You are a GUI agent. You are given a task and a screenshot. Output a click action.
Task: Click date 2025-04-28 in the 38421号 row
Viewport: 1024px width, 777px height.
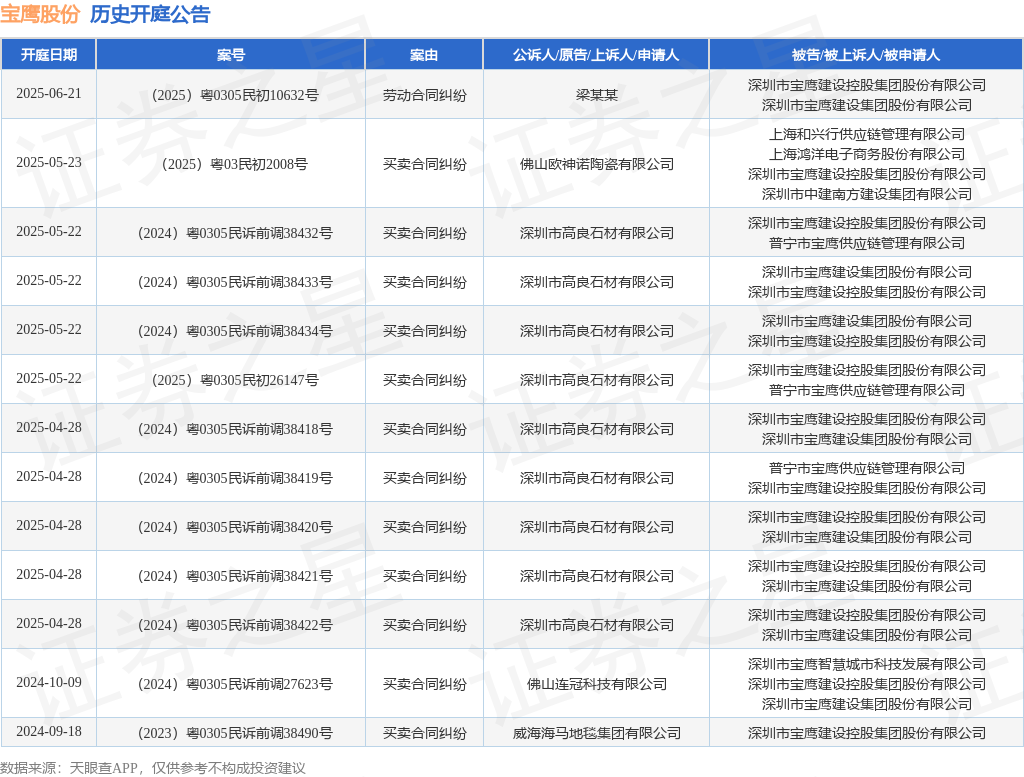coord(49,574)
